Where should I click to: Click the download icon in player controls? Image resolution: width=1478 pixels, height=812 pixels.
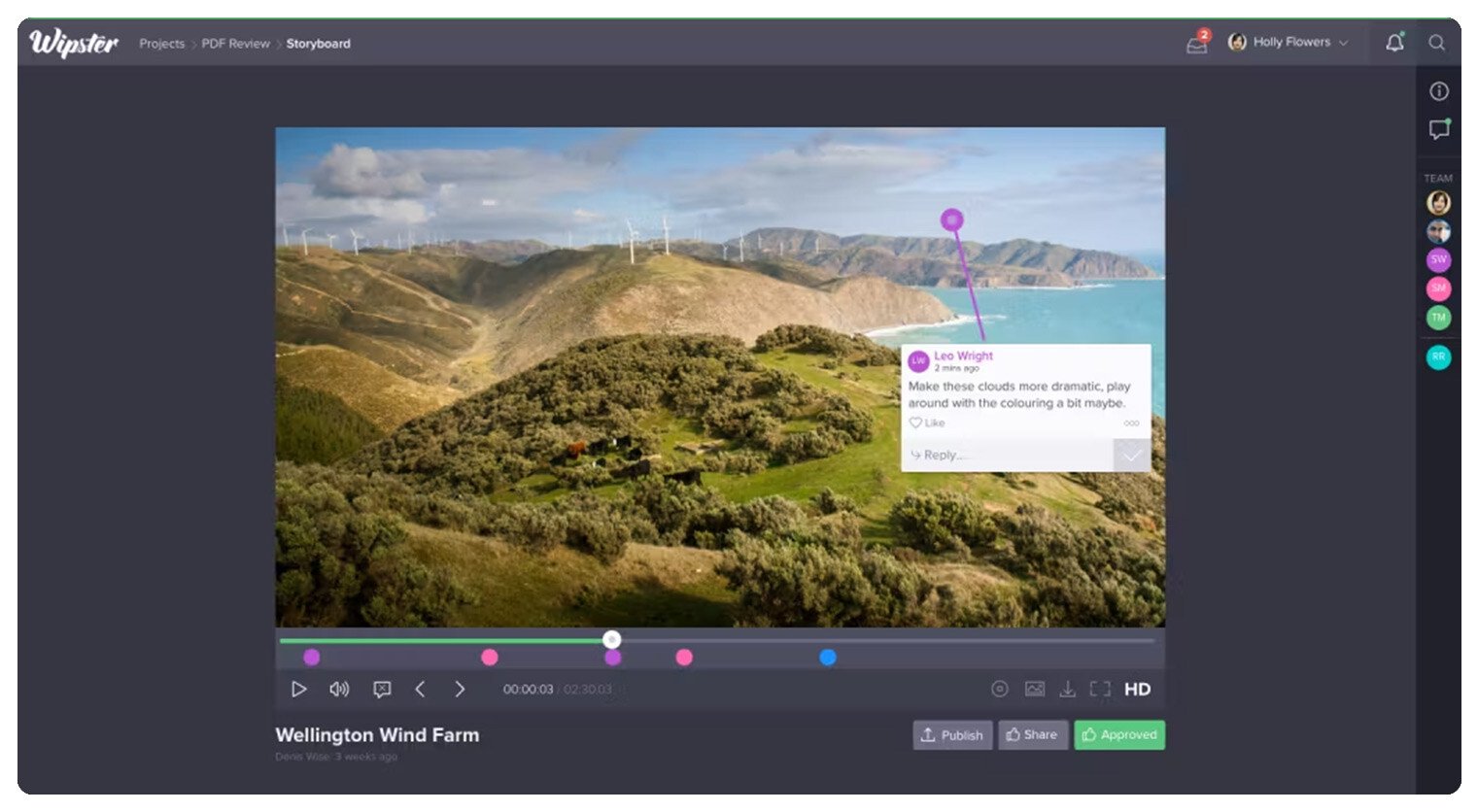coord(1067,690)
